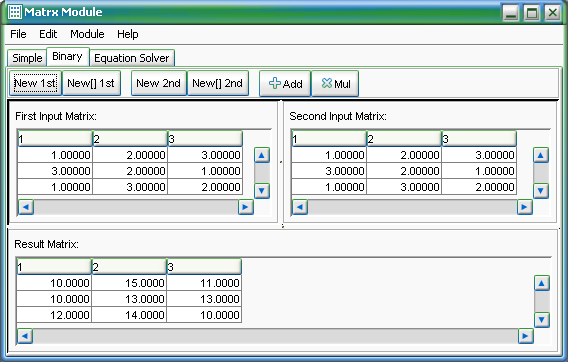The height and width of the screenshot is (362, 568).
Task: Select Result Matrix cell 12.0000
Action: click(54, 315)
